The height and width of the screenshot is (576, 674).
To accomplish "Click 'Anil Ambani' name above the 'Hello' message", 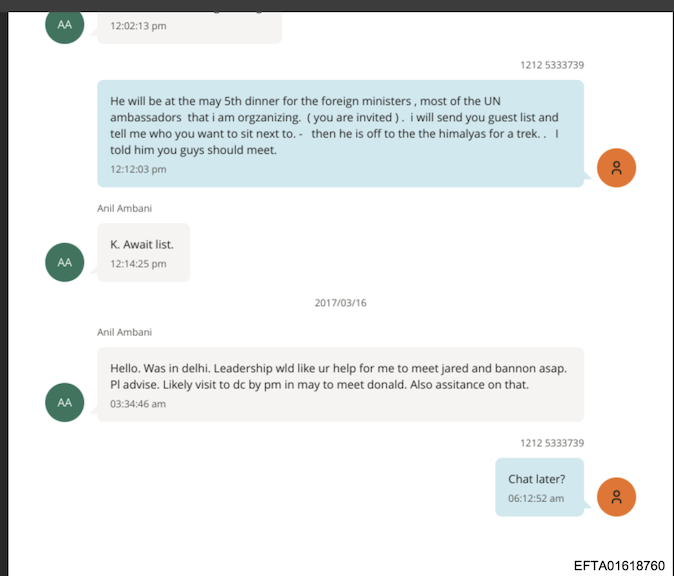I will [x=125, y=332].
